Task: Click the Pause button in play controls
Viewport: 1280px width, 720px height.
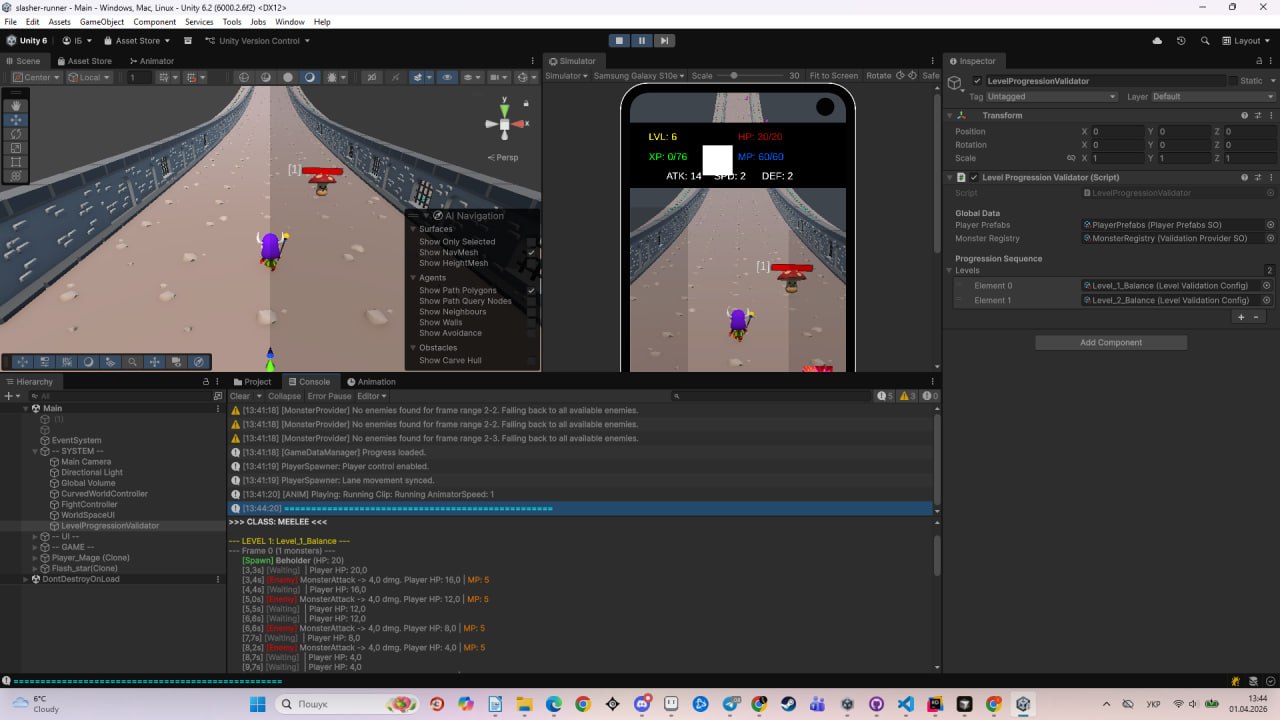Action: [641, 41]
